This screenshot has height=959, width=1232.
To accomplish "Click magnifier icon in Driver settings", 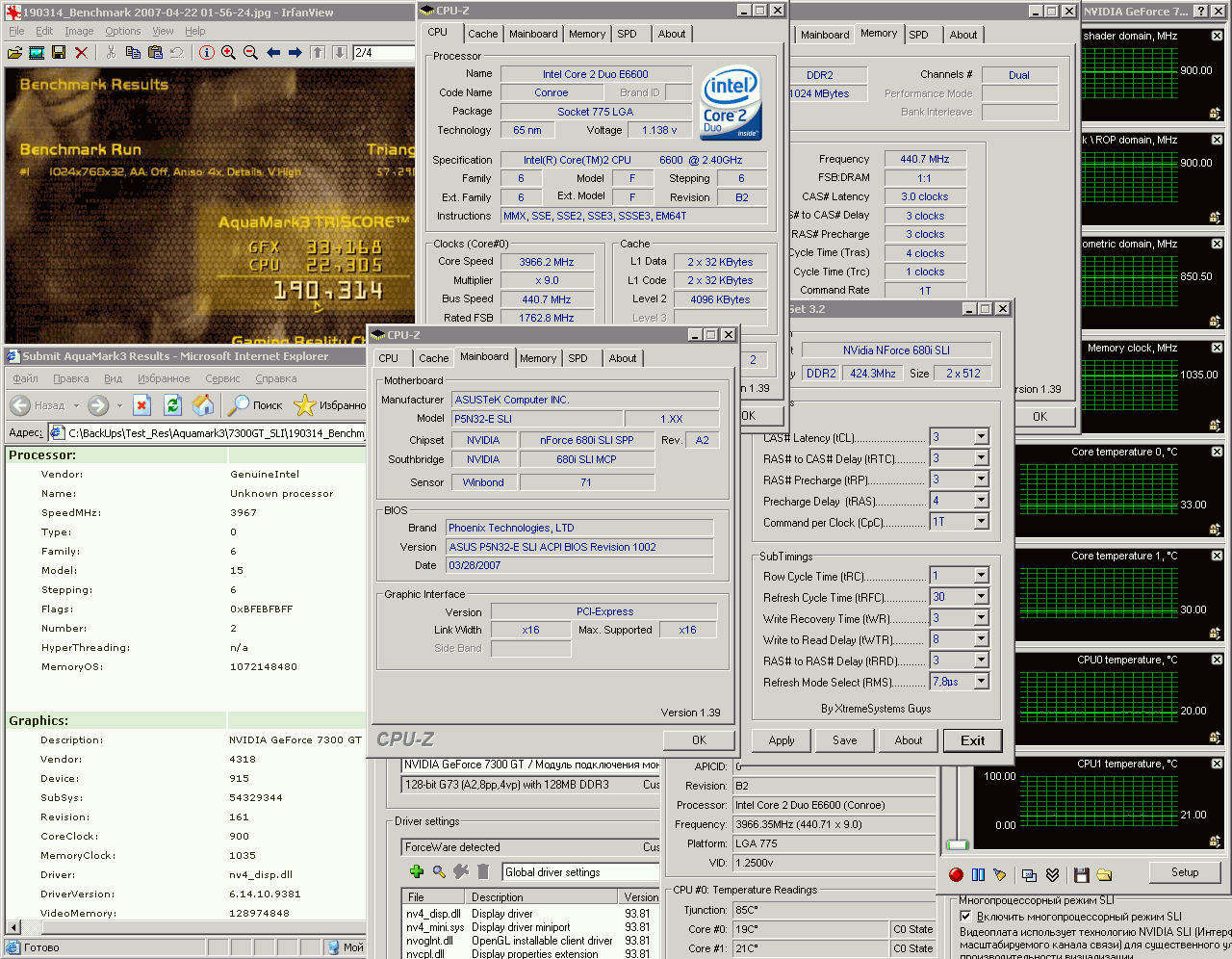I will click(x=439, y=871).
